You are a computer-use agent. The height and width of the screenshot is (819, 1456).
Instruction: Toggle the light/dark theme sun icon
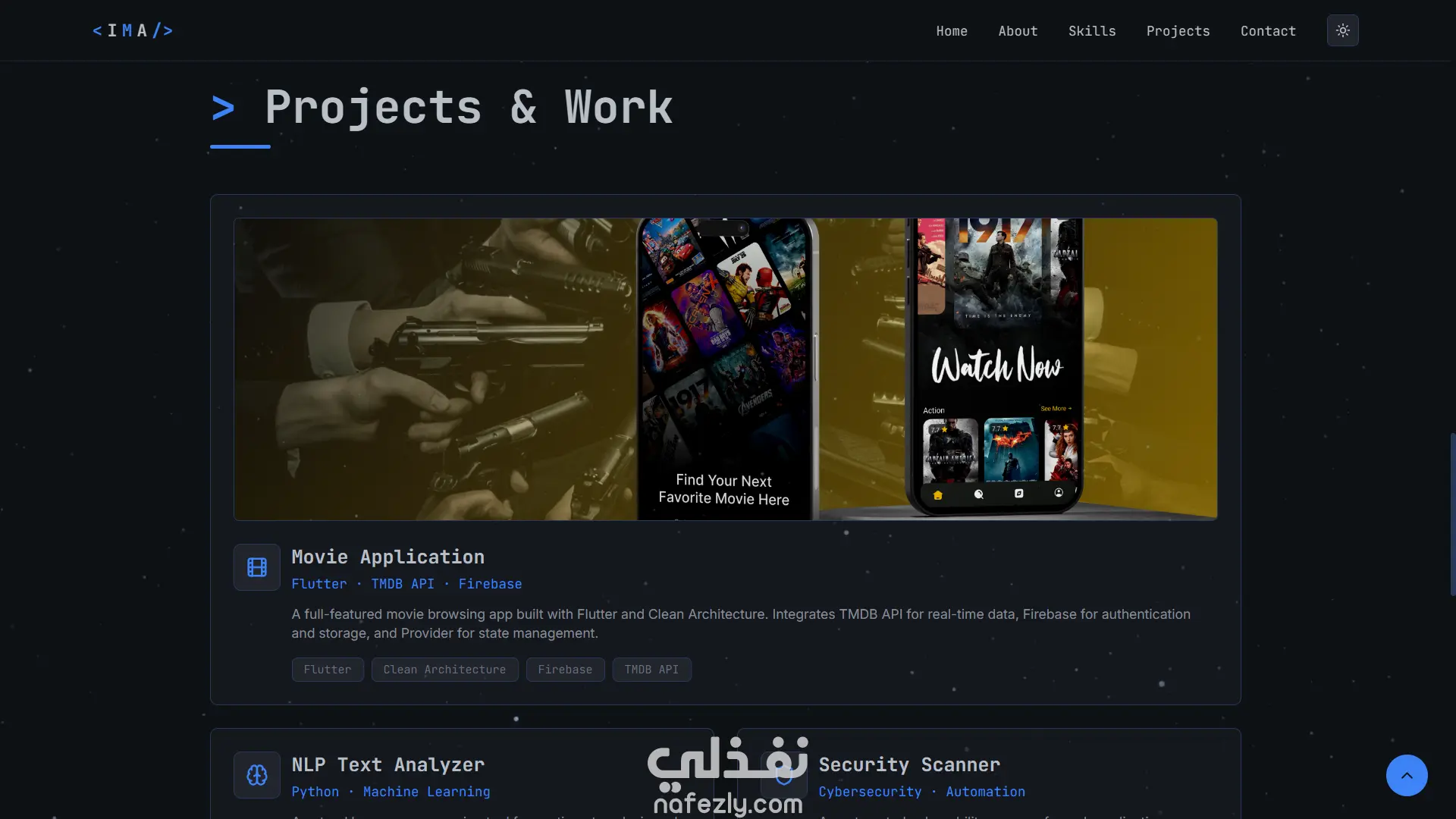[x=1342, y=30]
